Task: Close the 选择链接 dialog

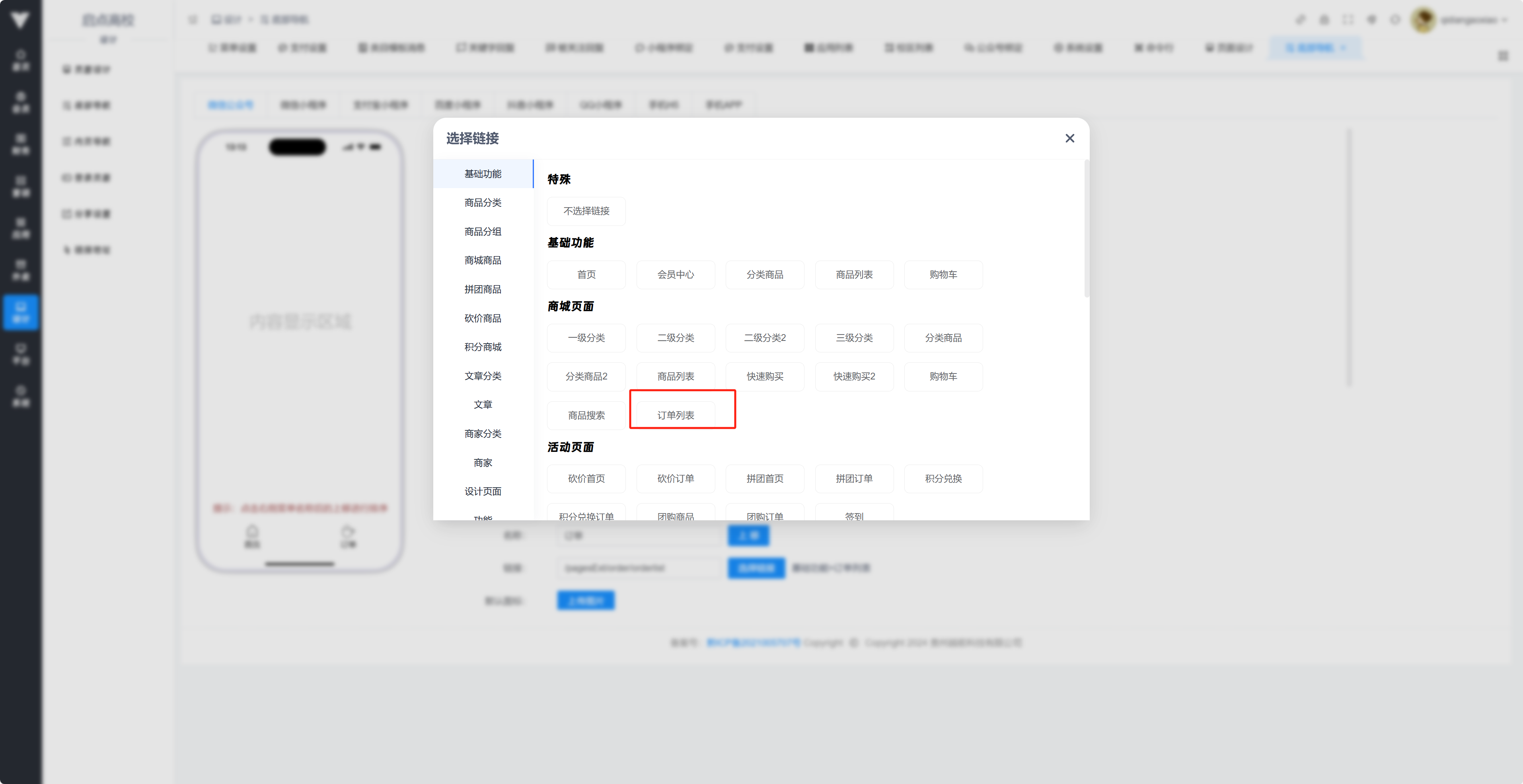Action: (1069, 138)
